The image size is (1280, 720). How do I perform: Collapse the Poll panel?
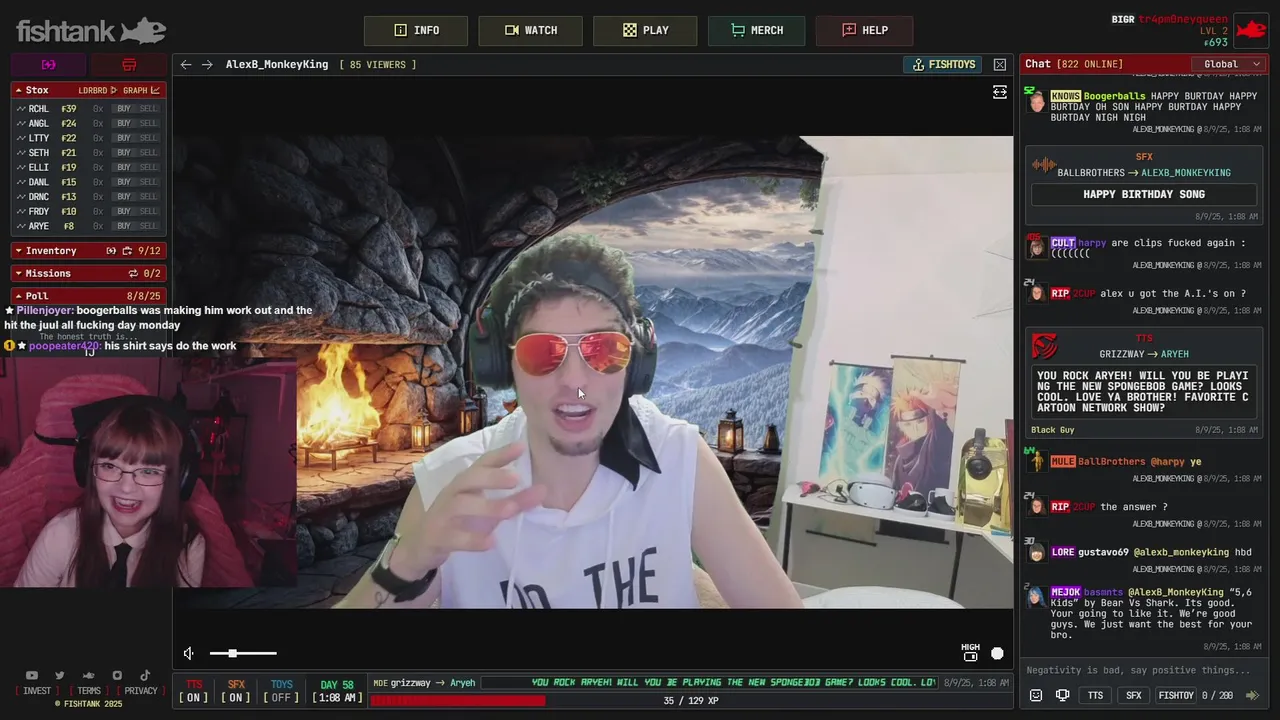tap(18, 296)
